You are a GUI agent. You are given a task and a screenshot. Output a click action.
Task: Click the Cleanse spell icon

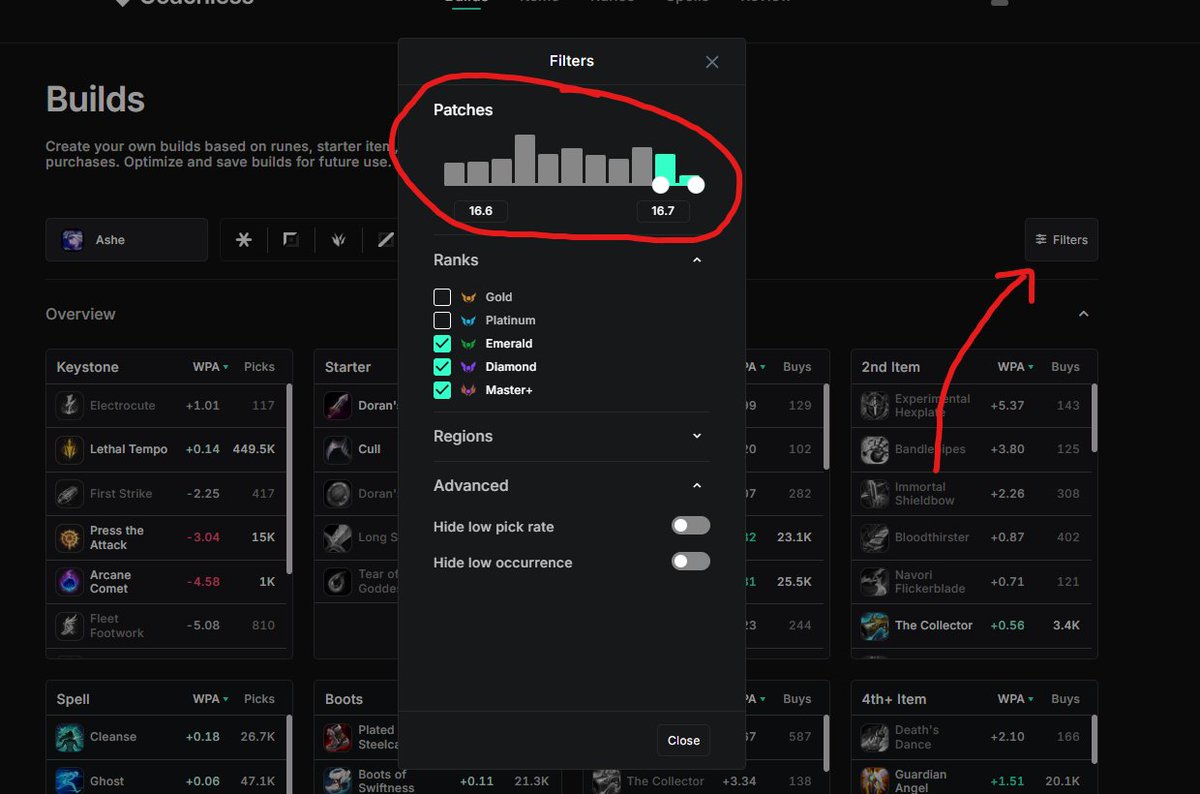[69, 737]
